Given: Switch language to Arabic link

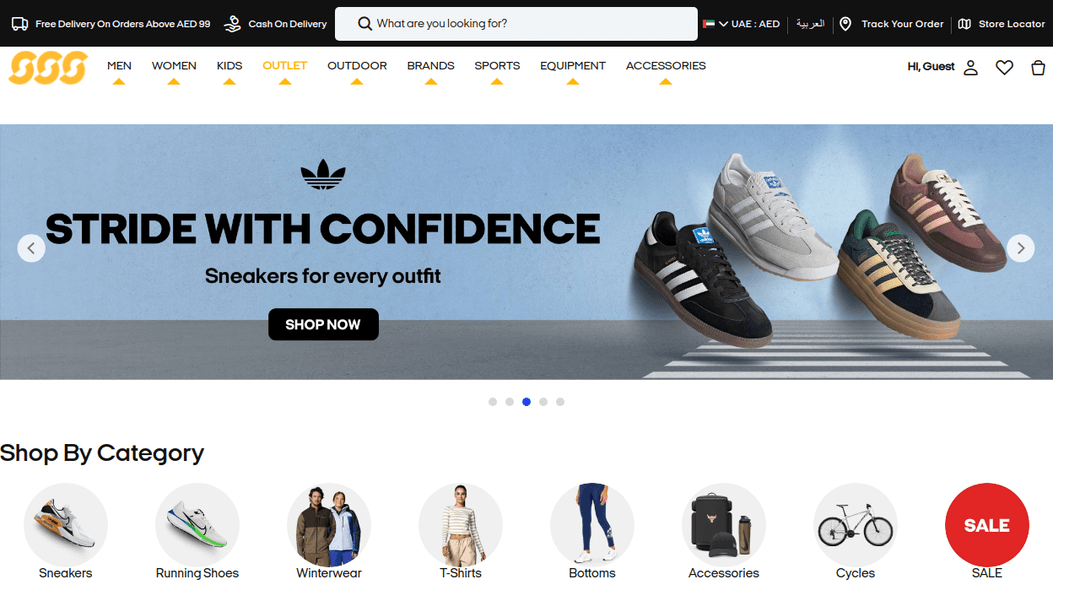Looking at the screenshot, I should click(x=810, y=23).
